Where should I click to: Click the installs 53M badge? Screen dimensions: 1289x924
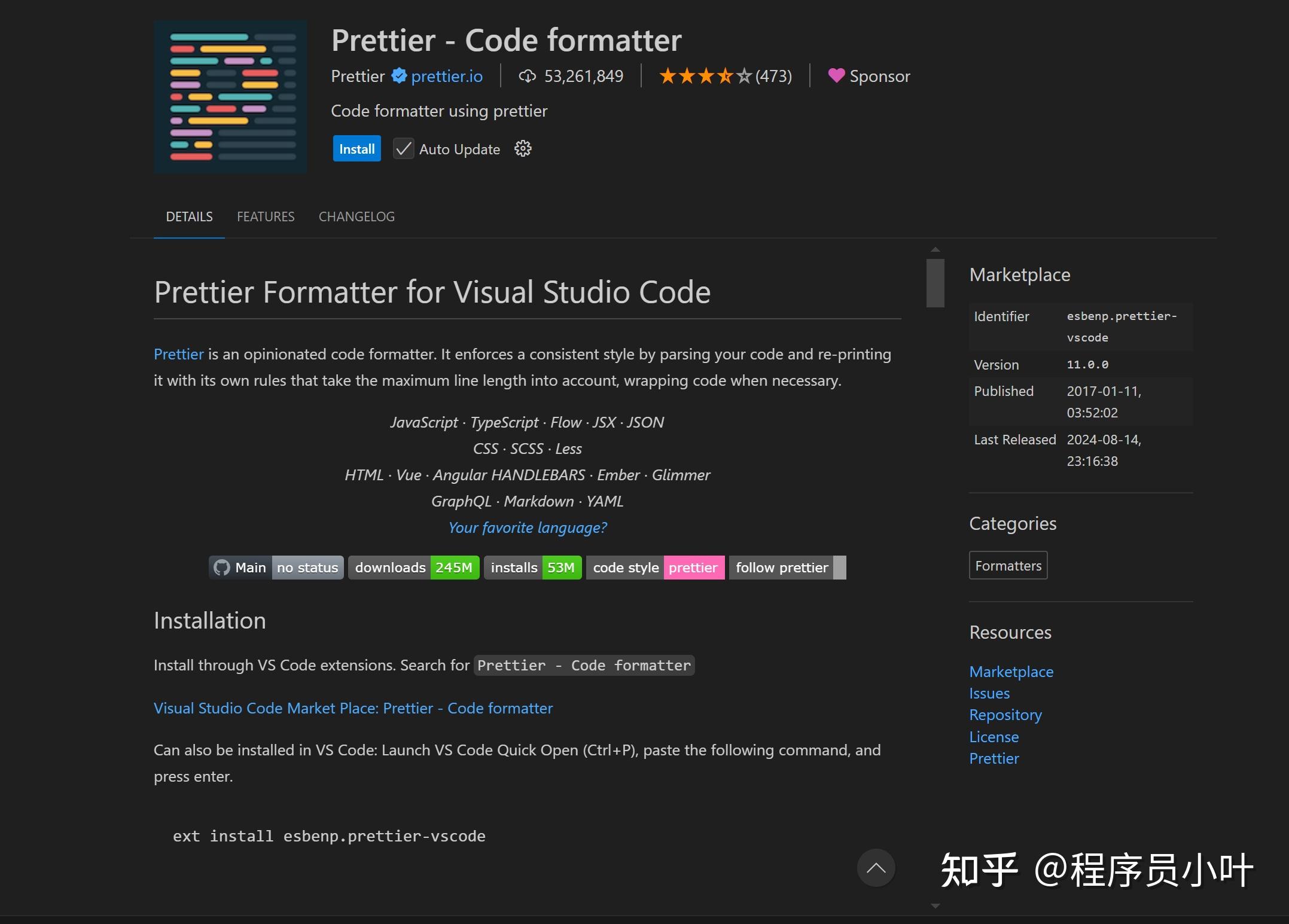point(533,568)
